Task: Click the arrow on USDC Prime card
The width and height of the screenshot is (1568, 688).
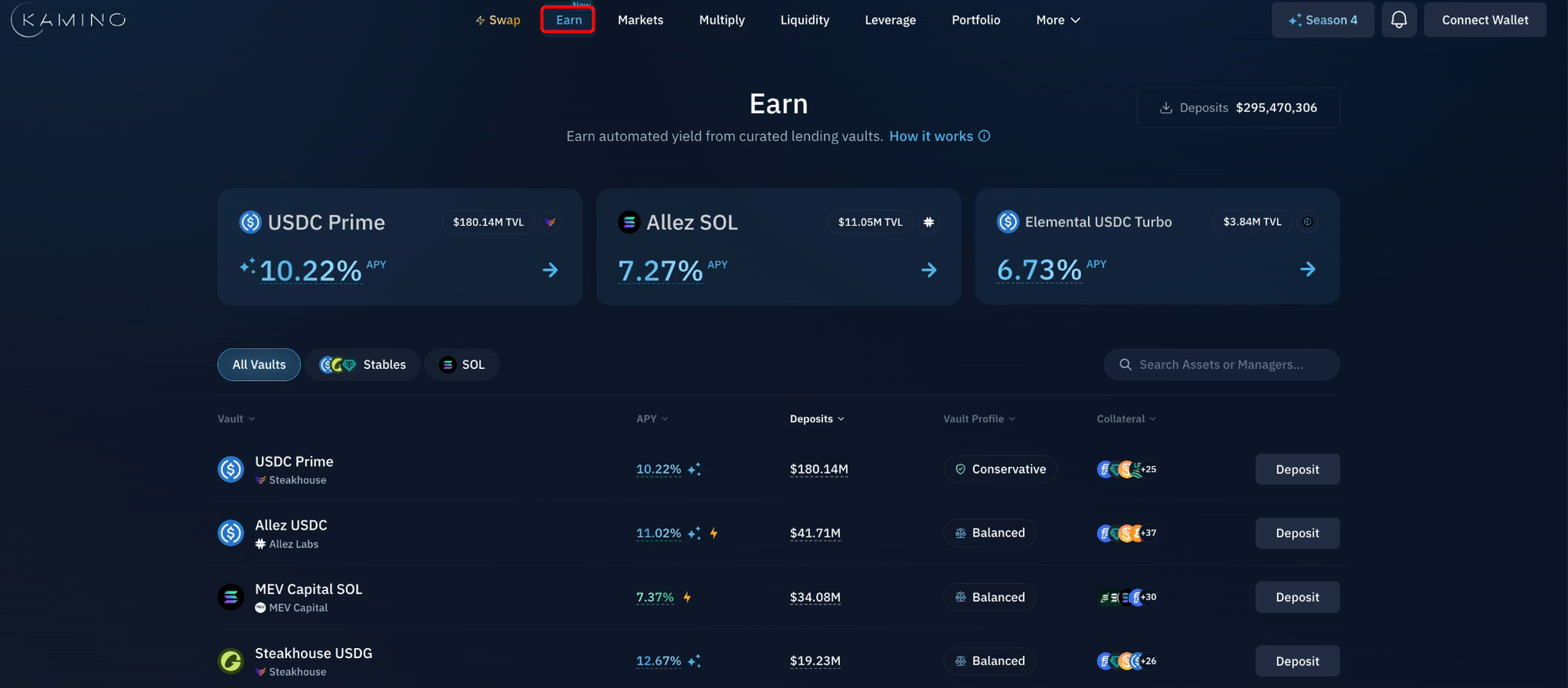Action: [550, 270]
